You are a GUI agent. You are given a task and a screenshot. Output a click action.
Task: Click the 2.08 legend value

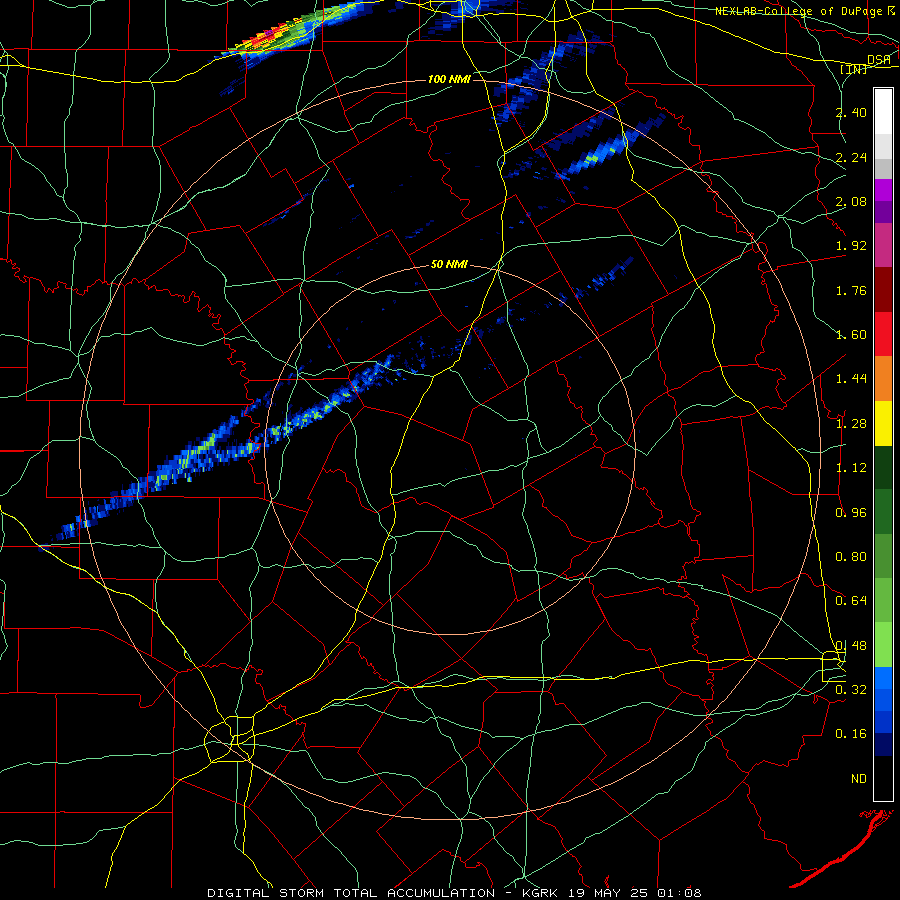click(x=851, y=201)
